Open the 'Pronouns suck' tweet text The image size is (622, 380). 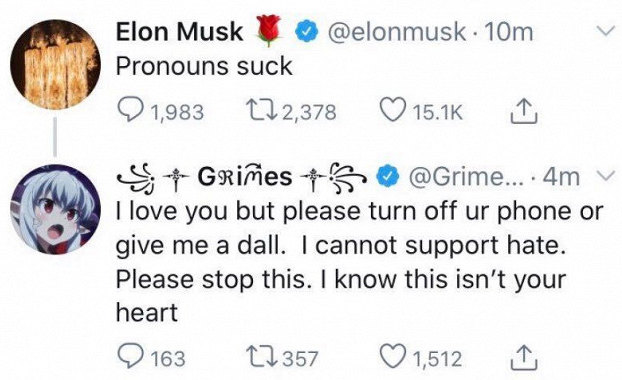pos(204,66)
